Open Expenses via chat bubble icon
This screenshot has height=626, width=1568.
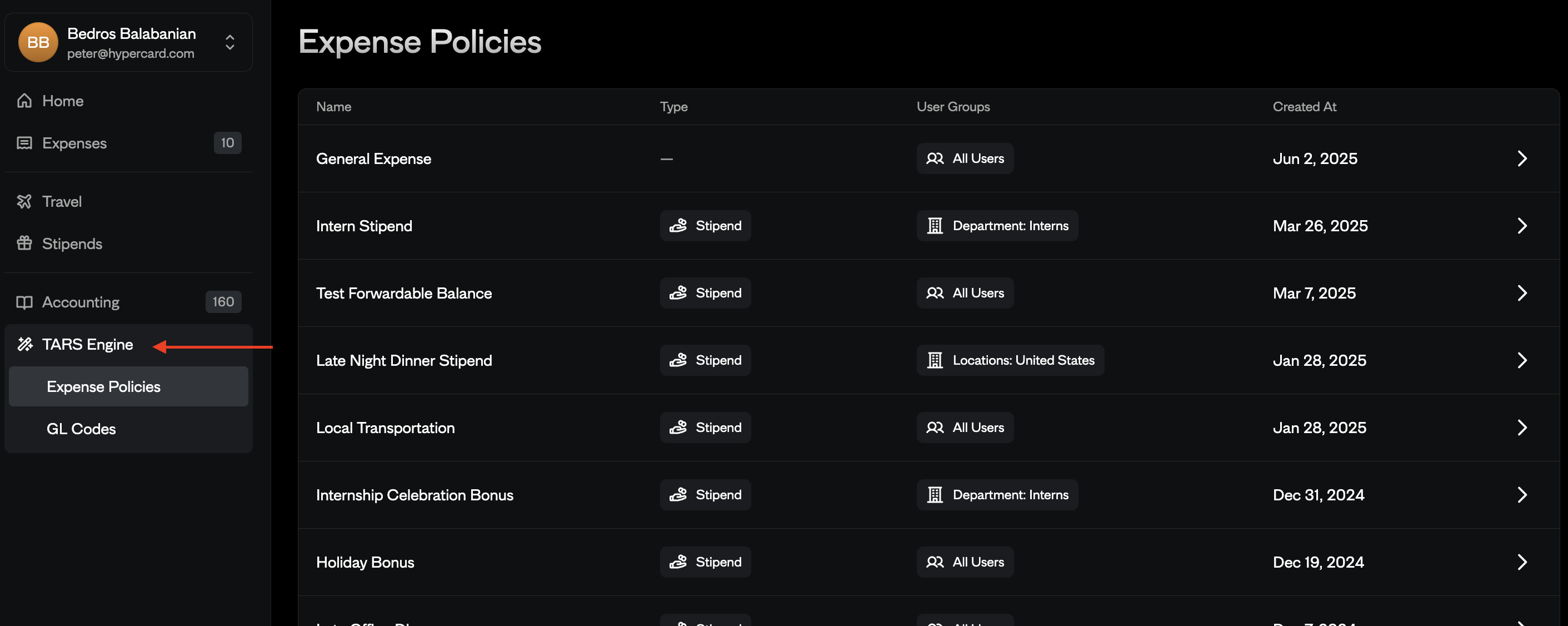[25, 142]
